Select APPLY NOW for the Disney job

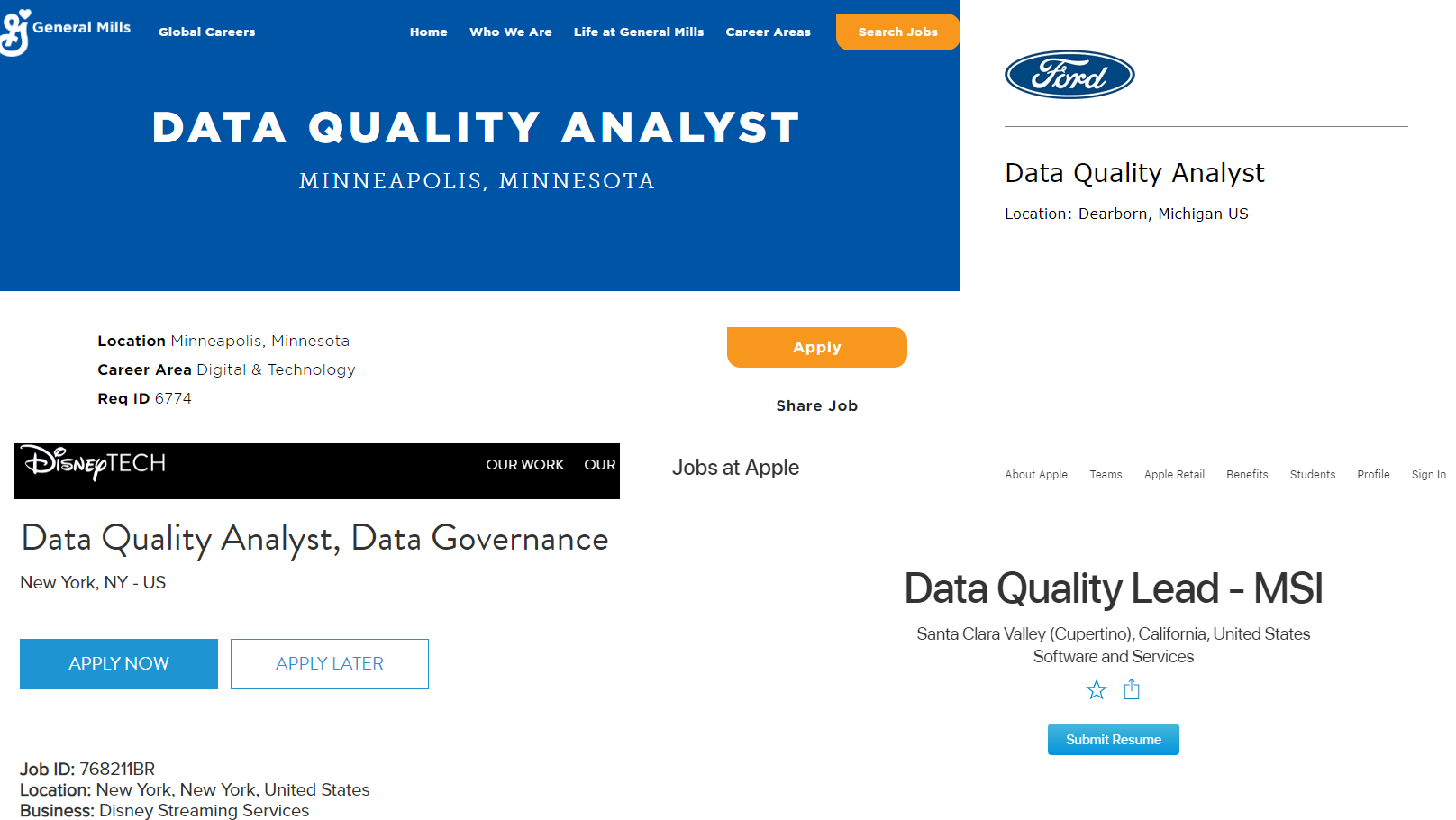coord(118,663)
